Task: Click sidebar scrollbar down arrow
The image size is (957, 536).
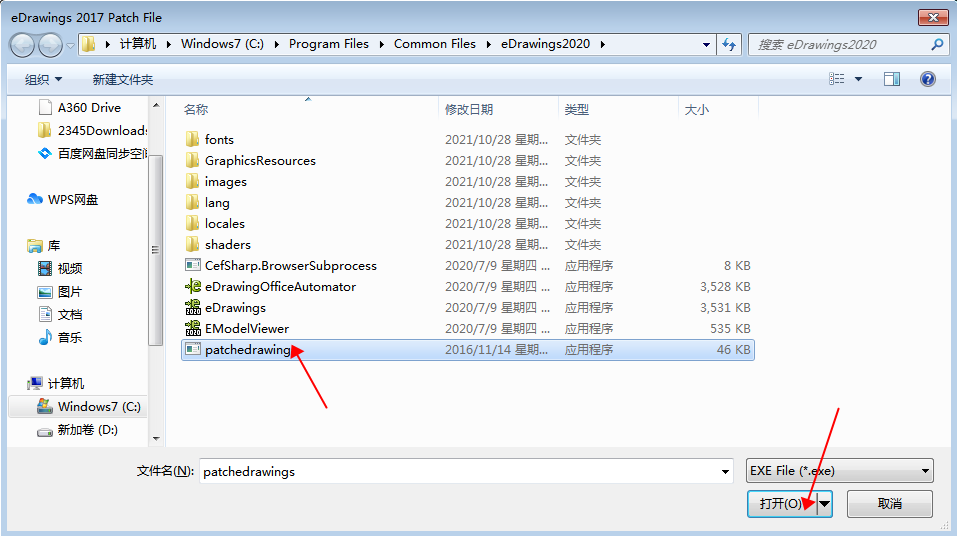Action: [156, 438]
